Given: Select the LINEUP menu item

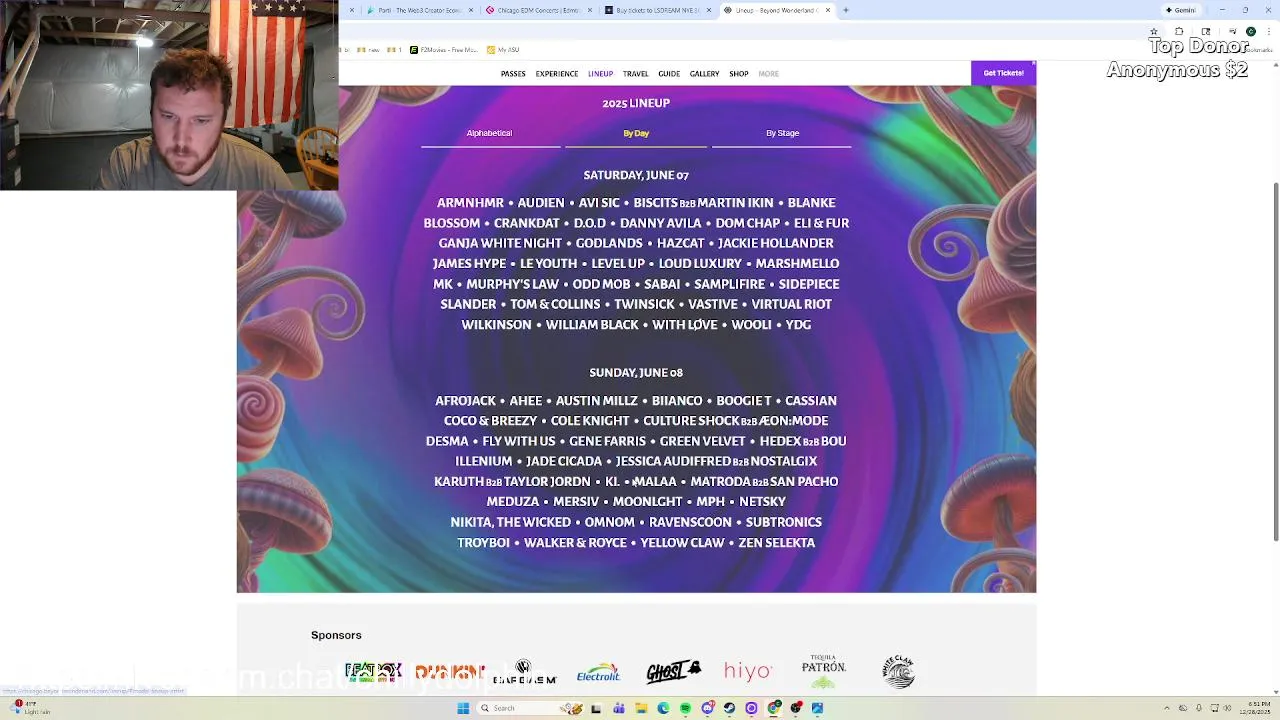Looking at the screenshot, I should pyautogui.click(x=600, y=74).
